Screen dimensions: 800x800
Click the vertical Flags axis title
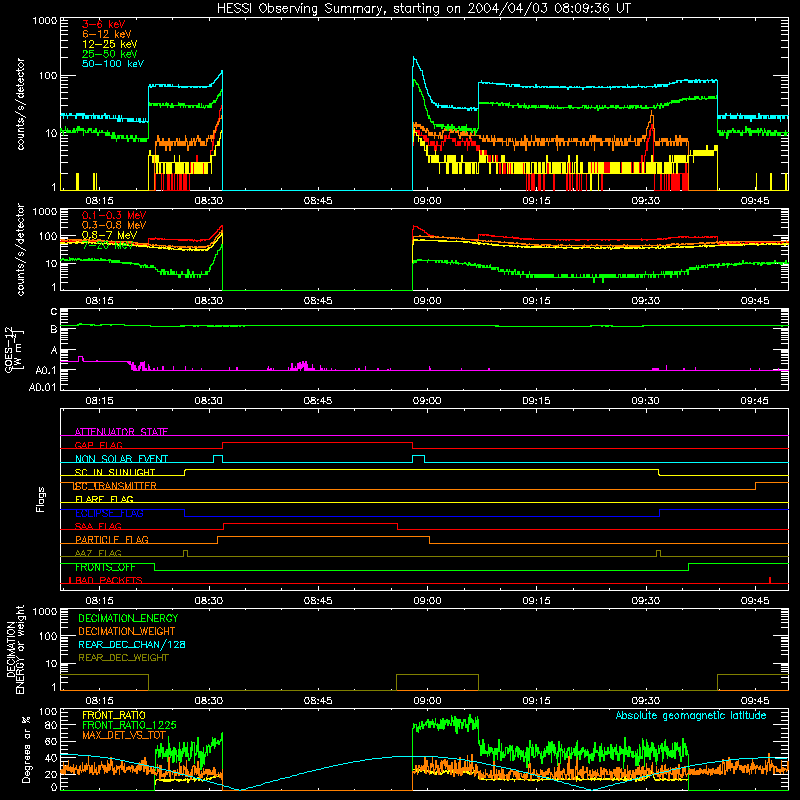point(41,499)
